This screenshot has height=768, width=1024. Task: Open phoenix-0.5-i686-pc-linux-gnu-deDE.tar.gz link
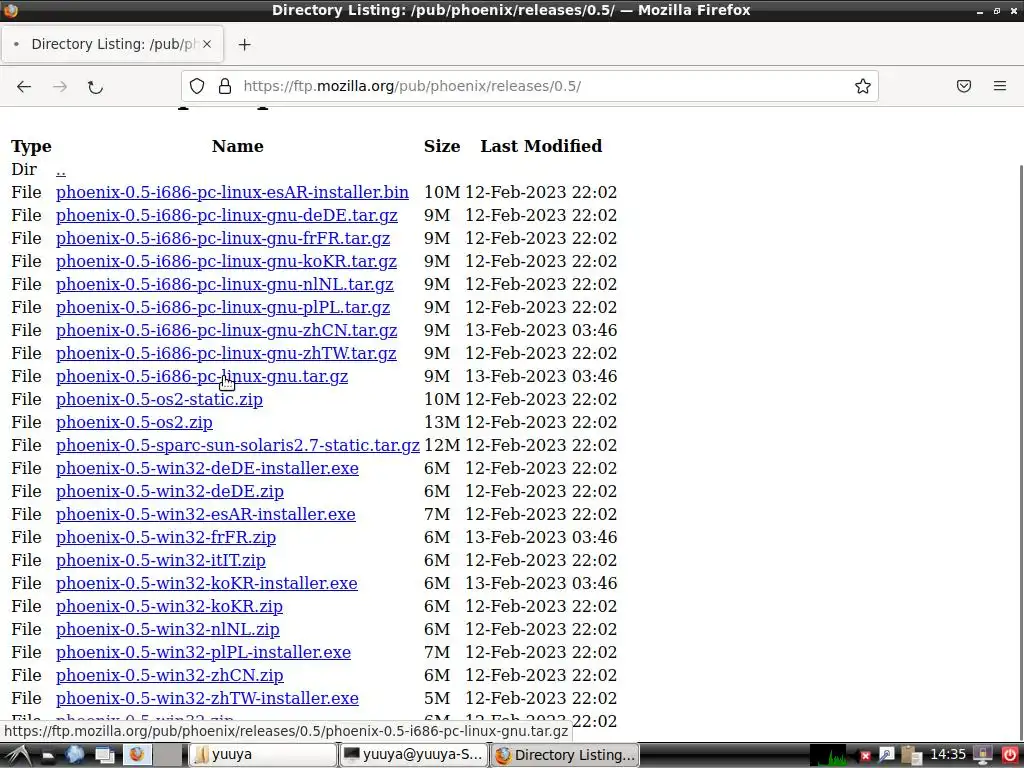[227, 216]
